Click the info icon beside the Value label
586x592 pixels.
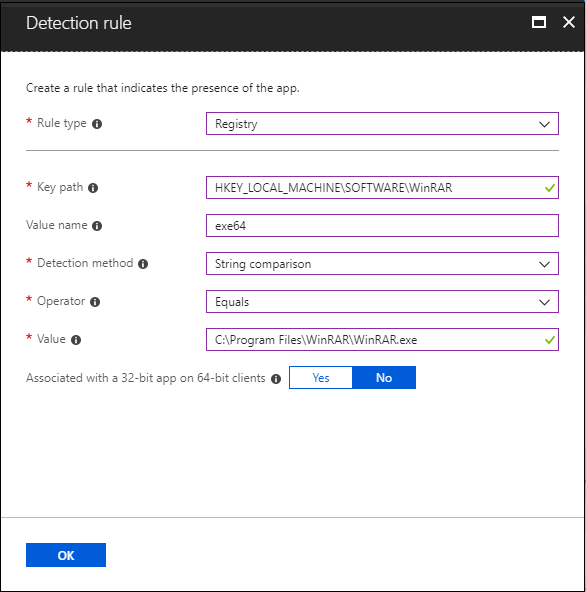tap(76, 340)
